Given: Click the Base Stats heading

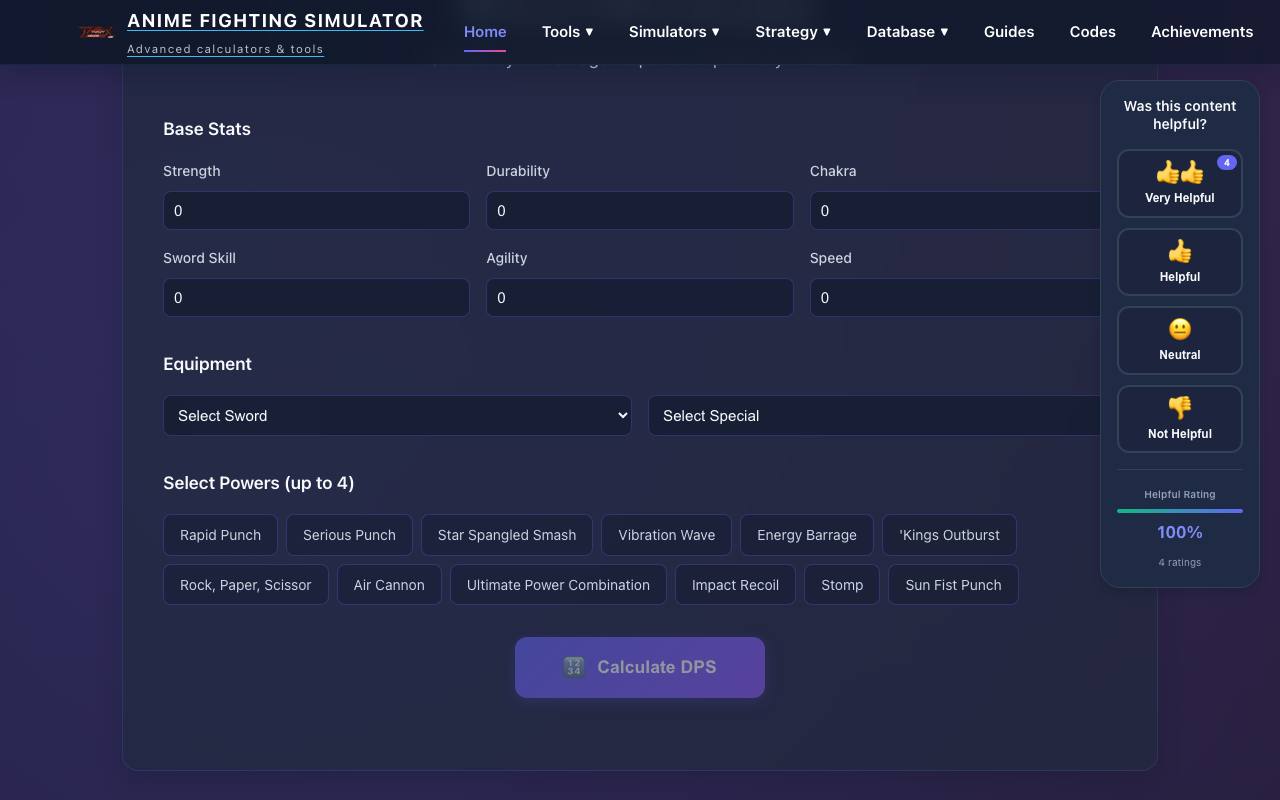Looking at the screenshot, I should coord(207,129).
